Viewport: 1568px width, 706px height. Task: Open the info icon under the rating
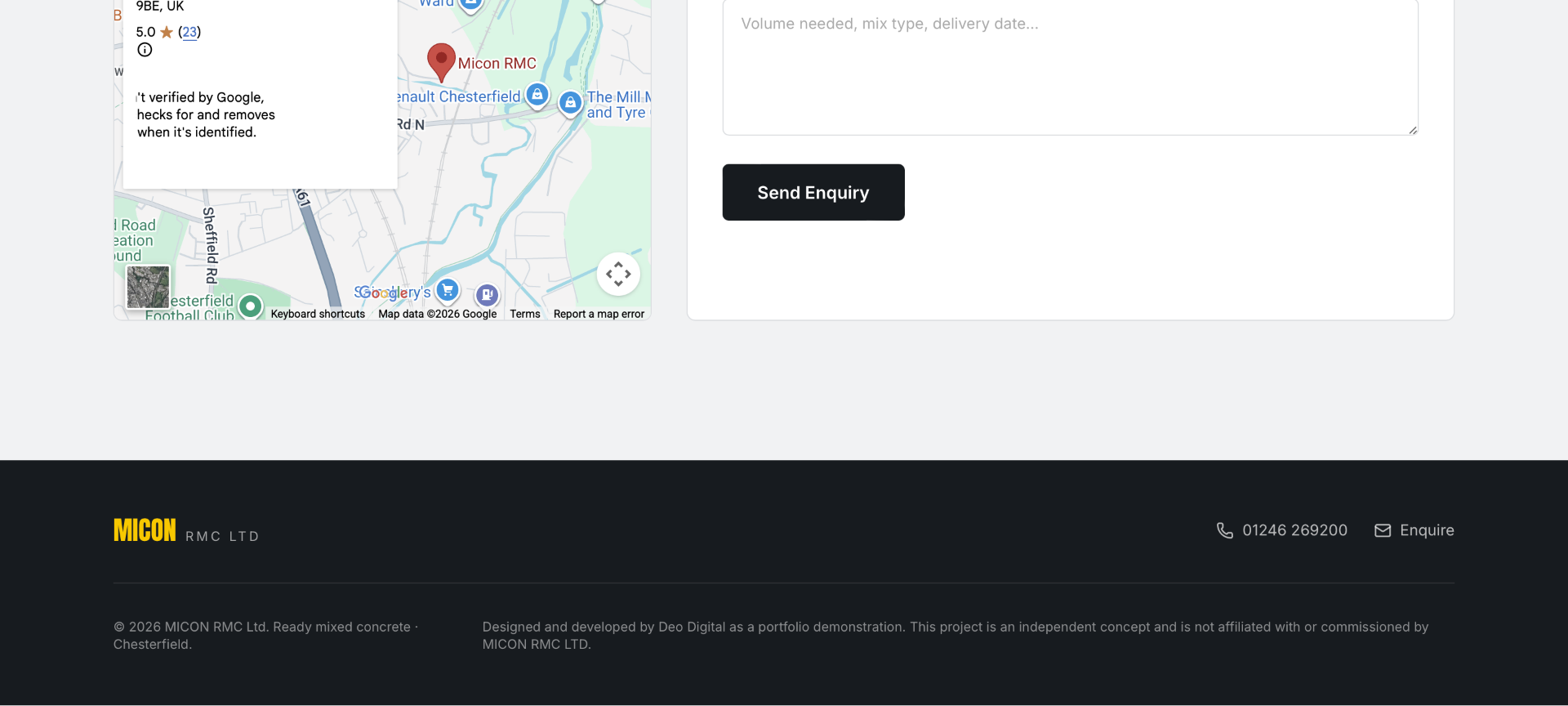(145, 50)
